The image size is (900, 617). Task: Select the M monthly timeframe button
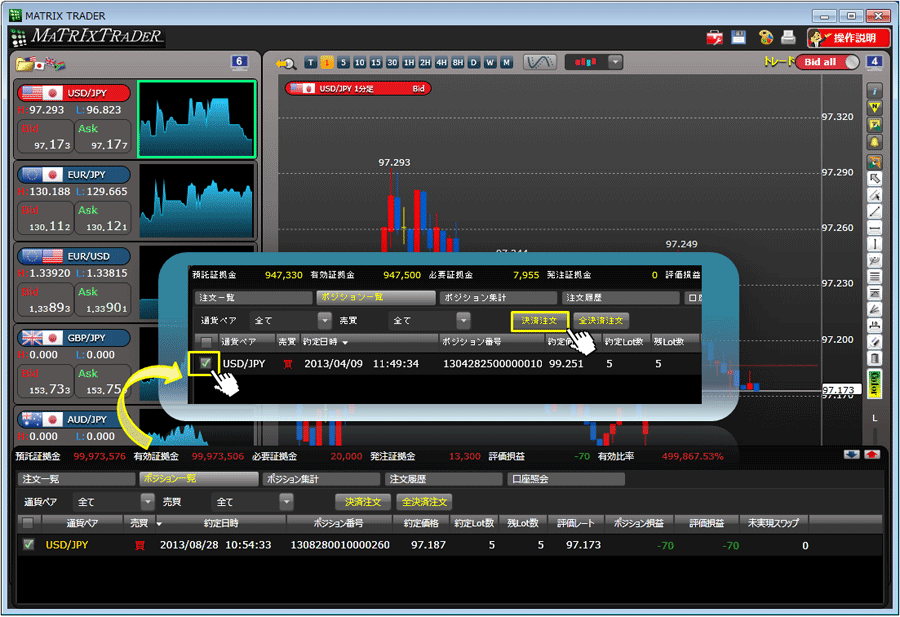click(x=506, y=63)
